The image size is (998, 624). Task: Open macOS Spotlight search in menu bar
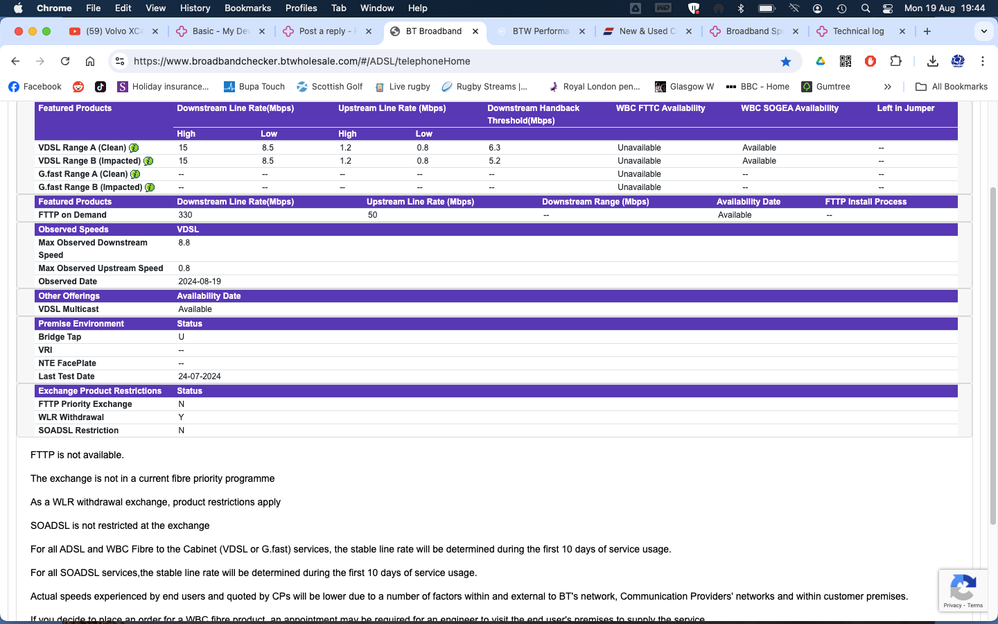pyautogui.click(x=865, y=8)
